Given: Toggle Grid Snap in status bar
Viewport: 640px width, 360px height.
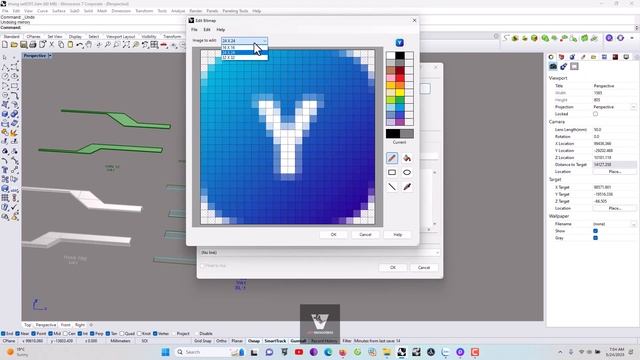Looking at the screenshot, I should 203,341.
